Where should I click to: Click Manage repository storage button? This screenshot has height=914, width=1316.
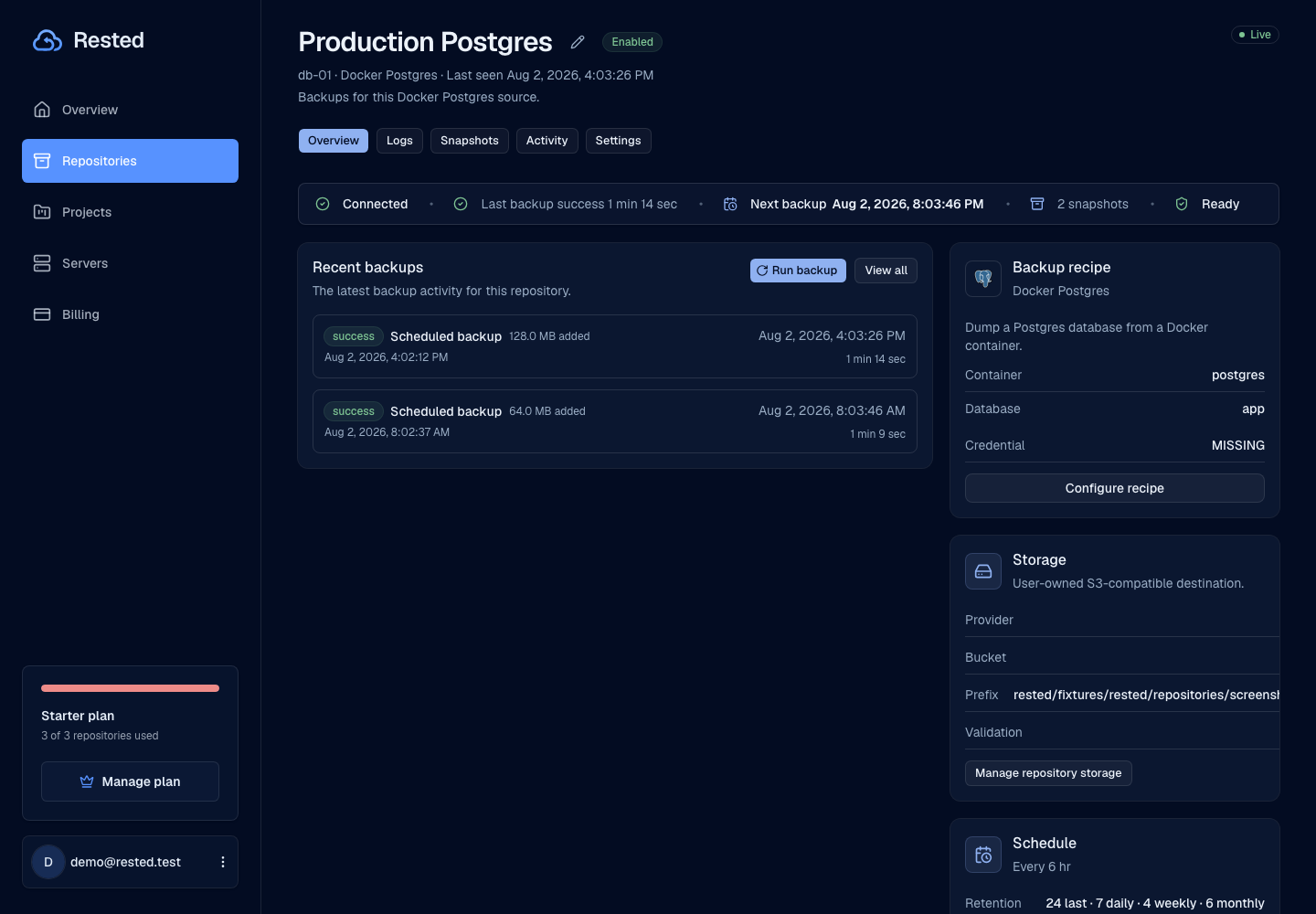click(x=1048, y=773)
